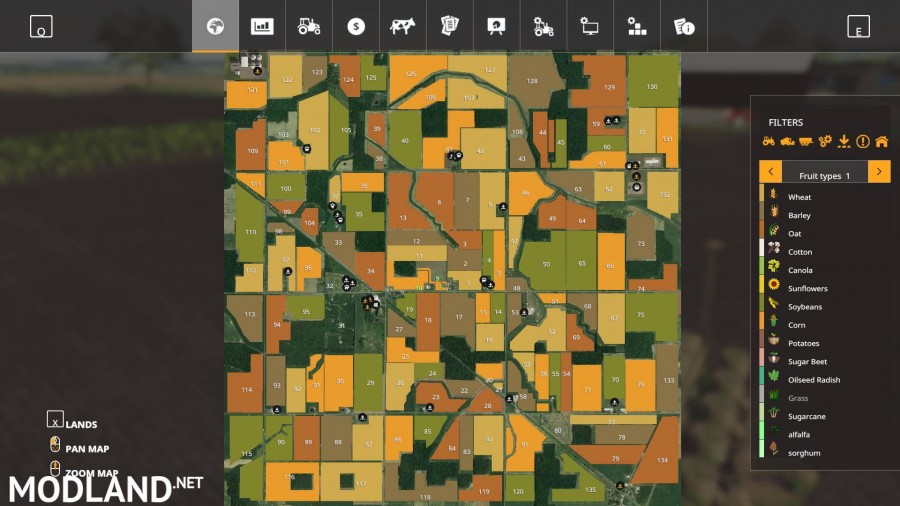Select field 102 on the map

click(x=313, y=130)
